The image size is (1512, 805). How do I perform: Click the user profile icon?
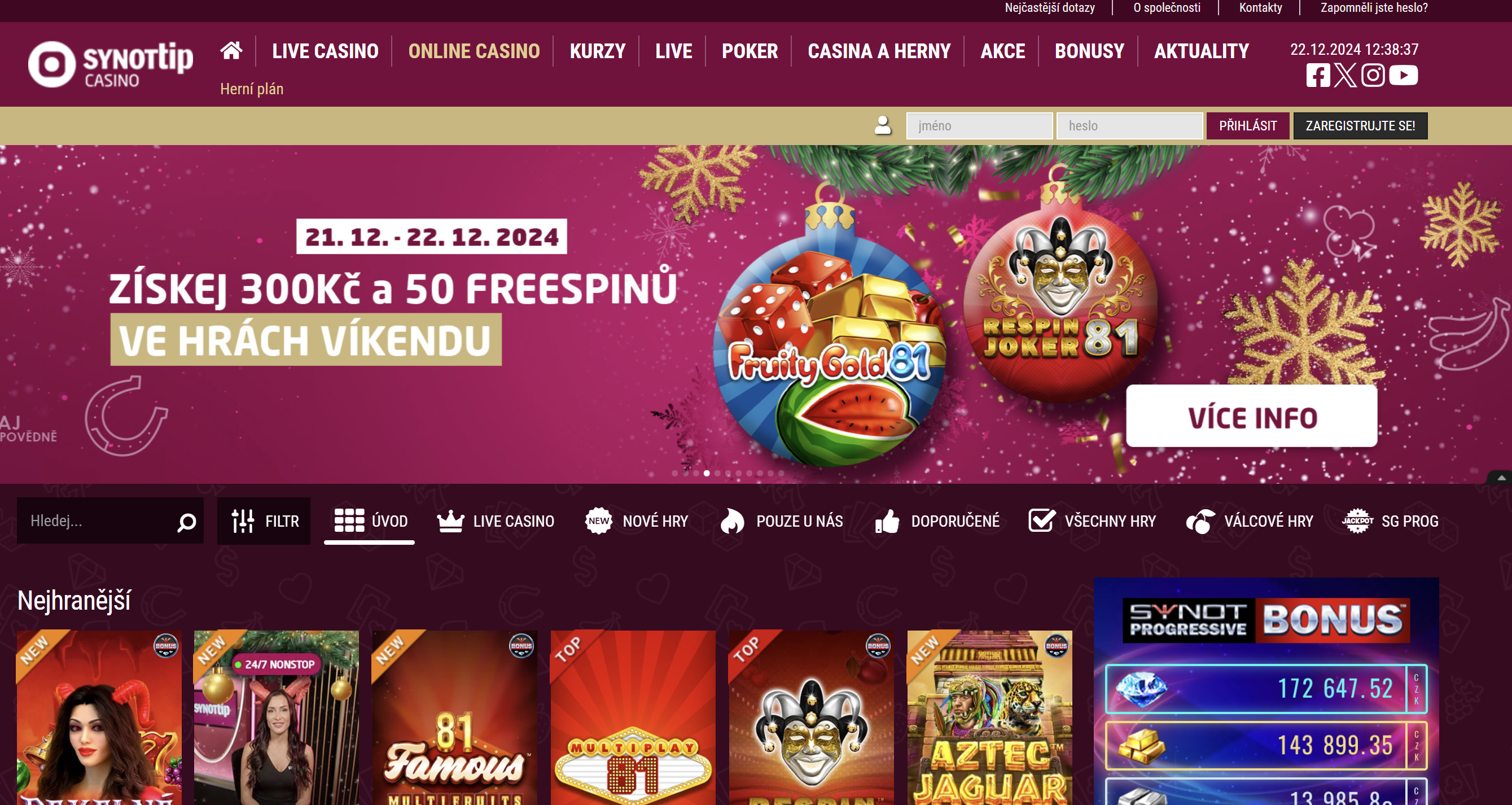(882, 125)
